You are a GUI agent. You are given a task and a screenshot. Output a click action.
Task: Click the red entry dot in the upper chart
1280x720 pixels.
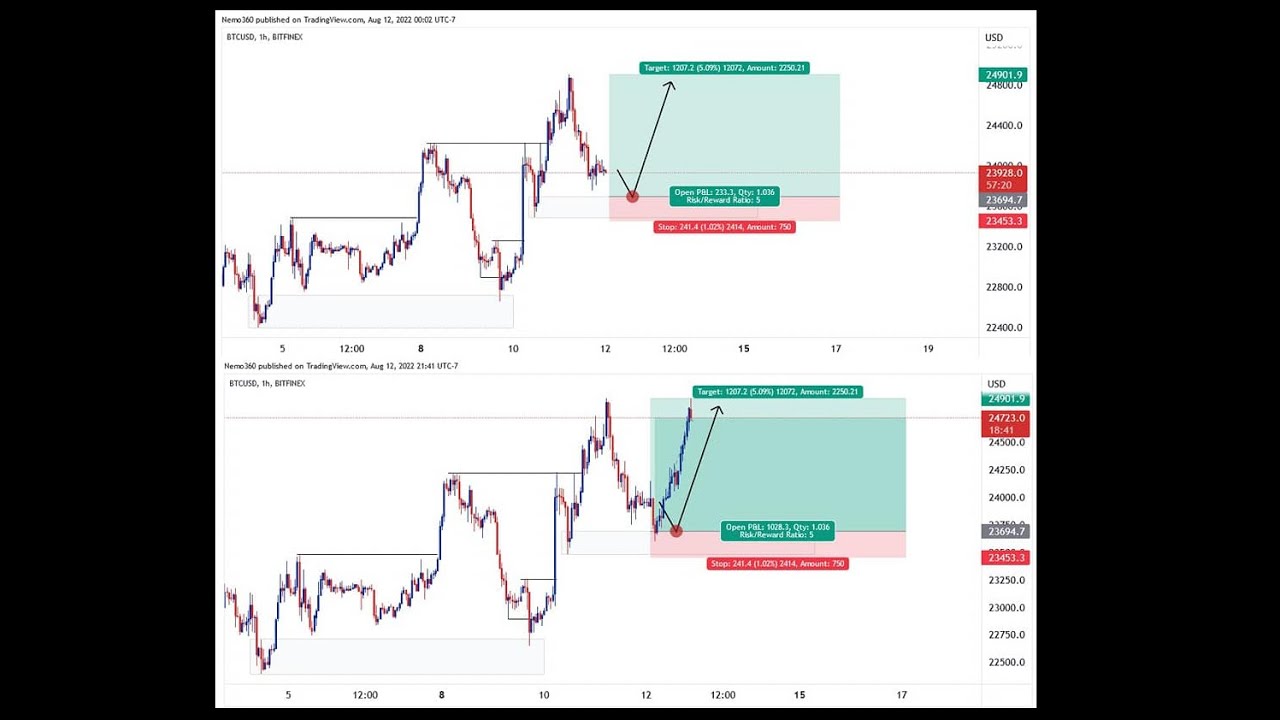[x=632, y=196]
